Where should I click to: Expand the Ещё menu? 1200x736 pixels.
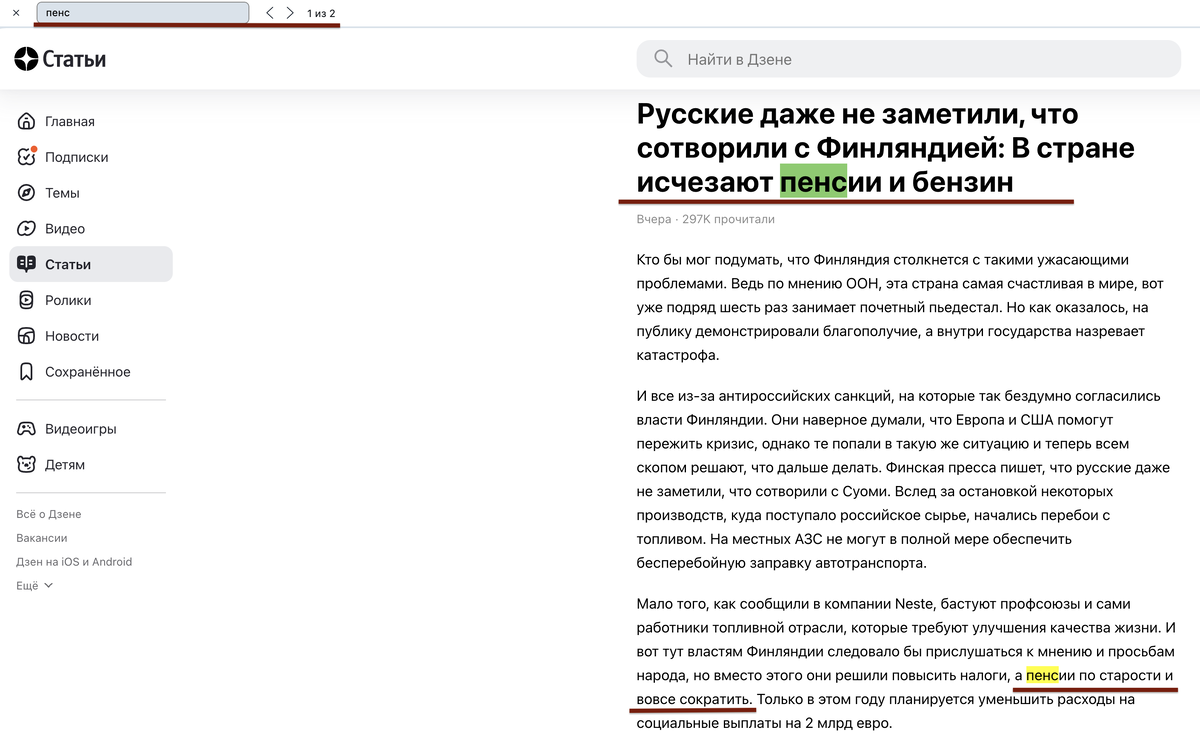click(x=34, y=585)
